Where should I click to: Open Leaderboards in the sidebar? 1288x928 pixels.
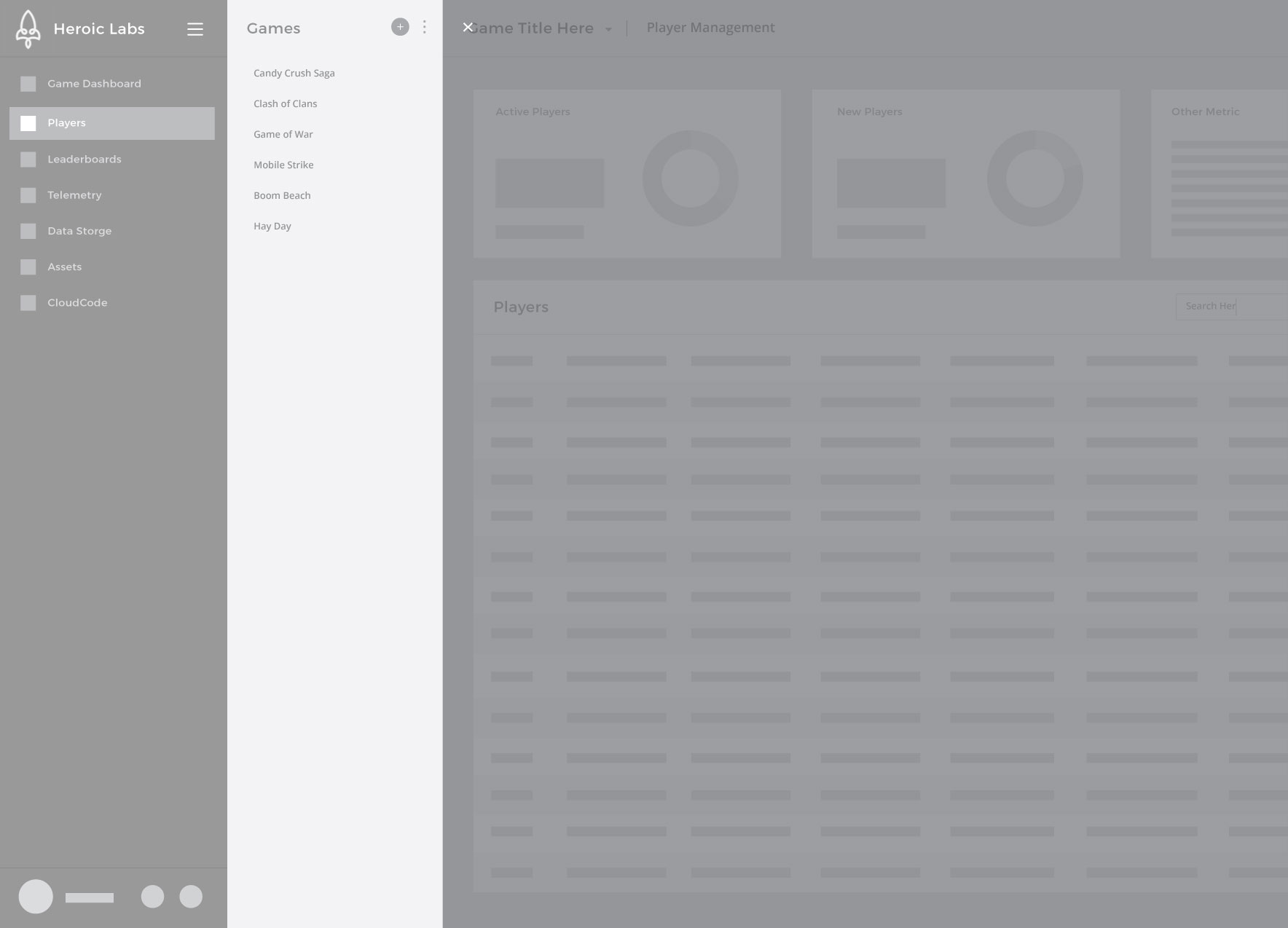[85, 160]
